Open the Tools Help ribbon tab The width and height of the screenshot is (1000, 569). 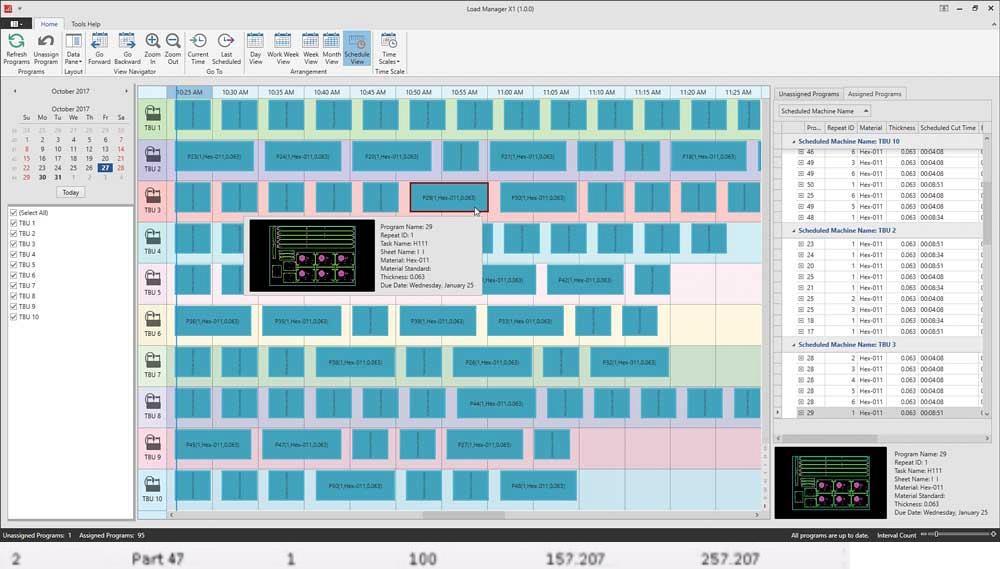pos(86,23)
